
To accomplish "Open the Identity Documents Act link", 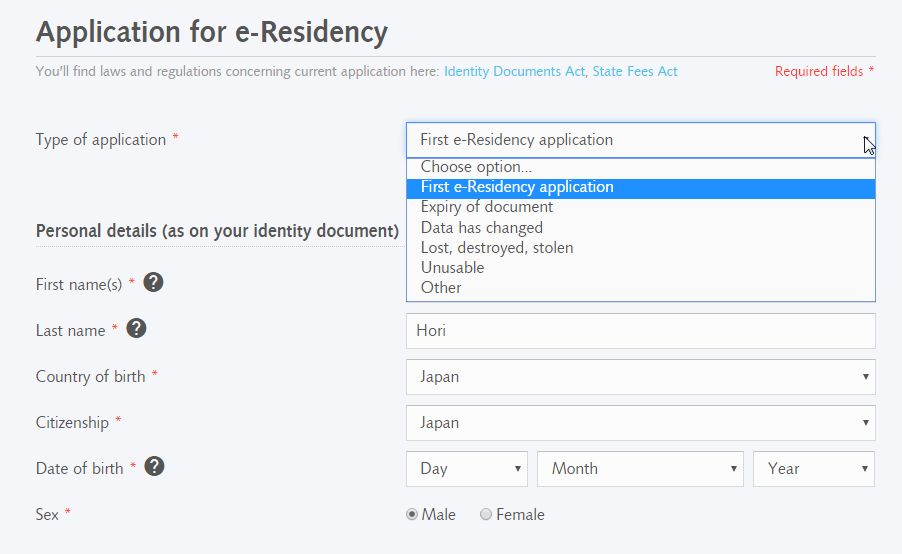I will 514,71.
